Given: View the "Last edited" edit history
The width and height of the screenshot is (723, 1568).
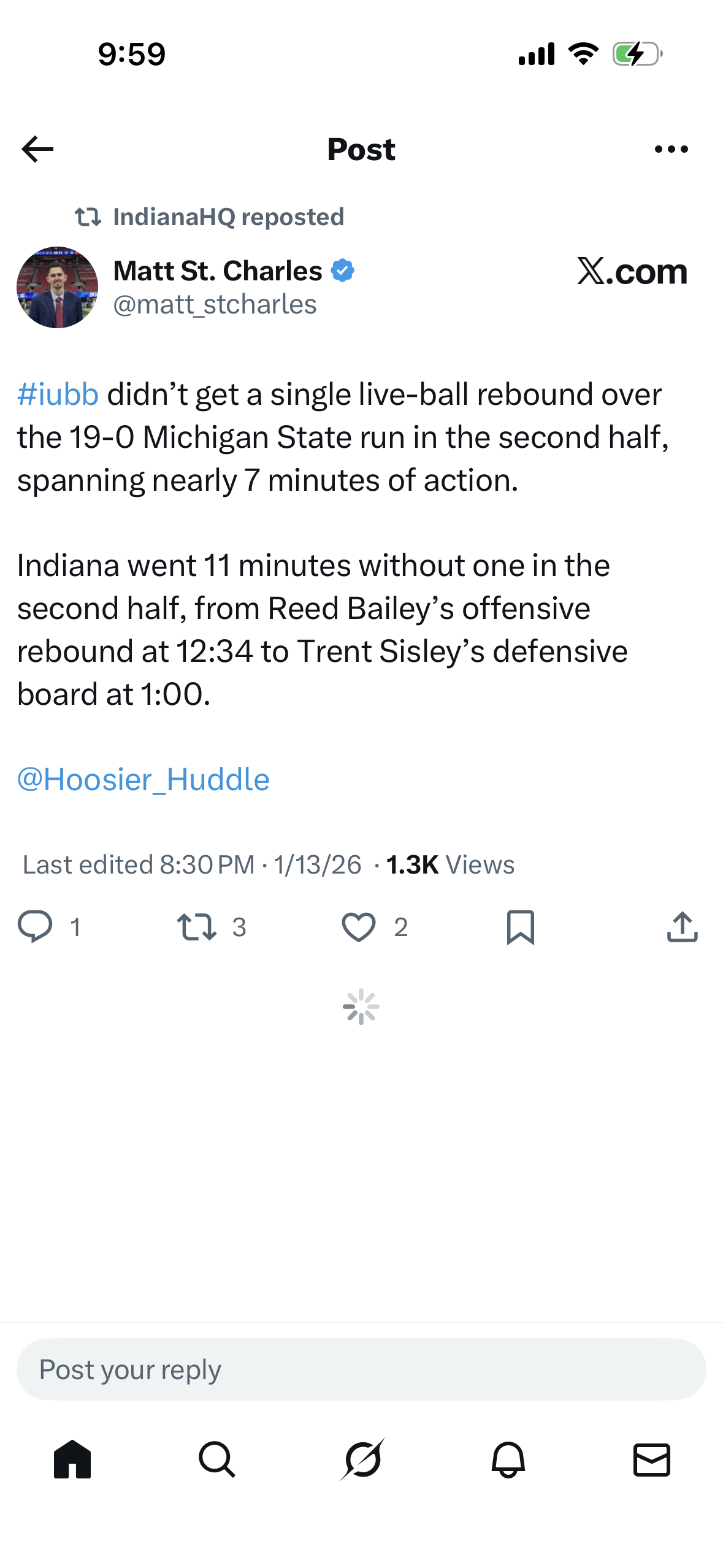Looking at the screenshot, I should pyautogui.click(x=139, y=864).
